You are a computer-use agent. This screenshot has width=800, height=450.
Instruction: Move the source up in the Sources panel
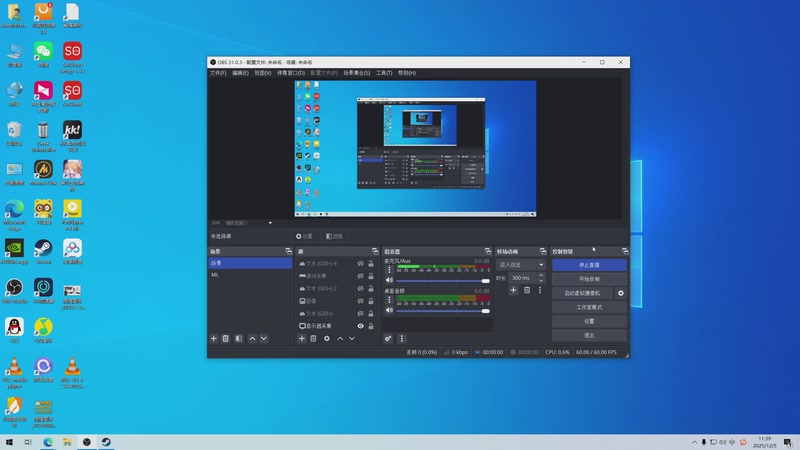point(340,338)
